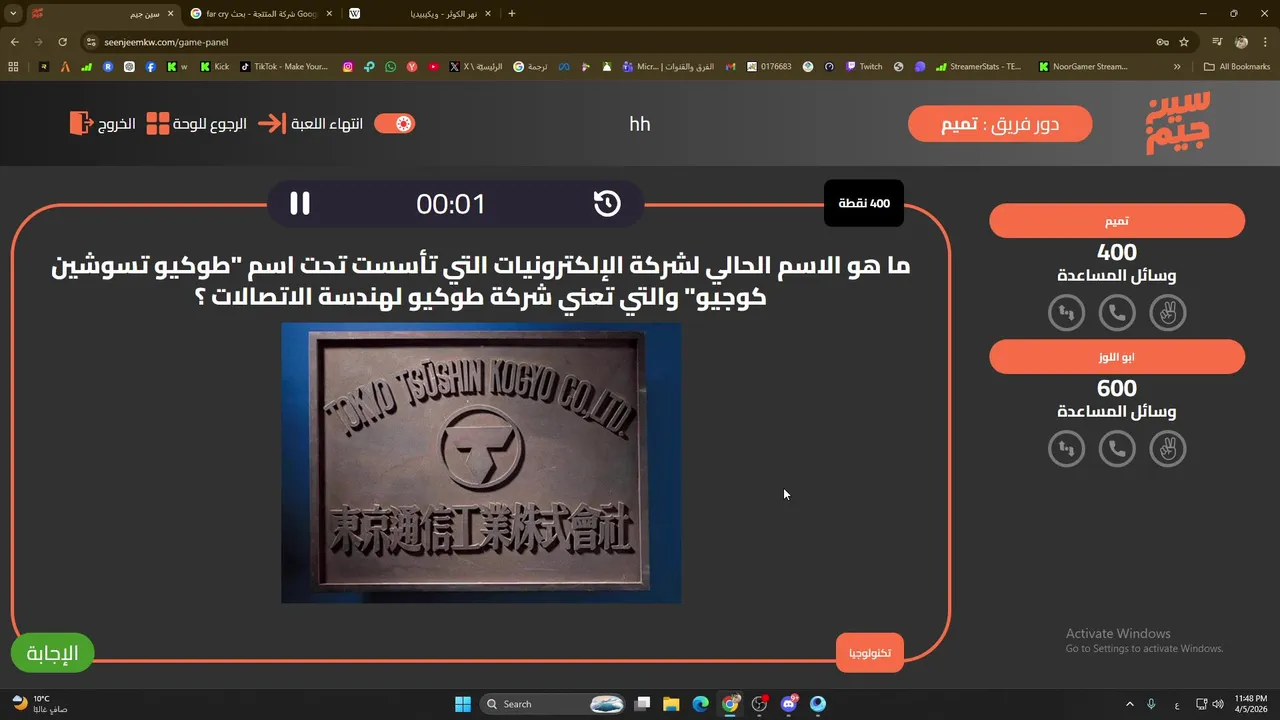The height and width of the screenshot is (720, 1280).
Task: Click the سين جيم site logo
Action: coord(1178,123)
